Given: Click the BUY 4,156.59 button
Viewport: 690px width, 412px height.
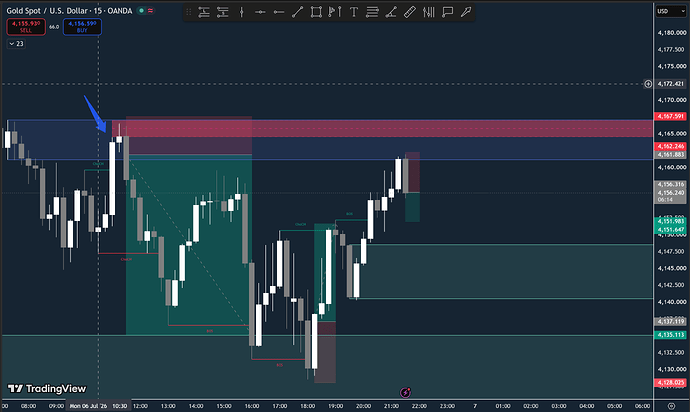Looking at the screenshot, I should [82, 27].
